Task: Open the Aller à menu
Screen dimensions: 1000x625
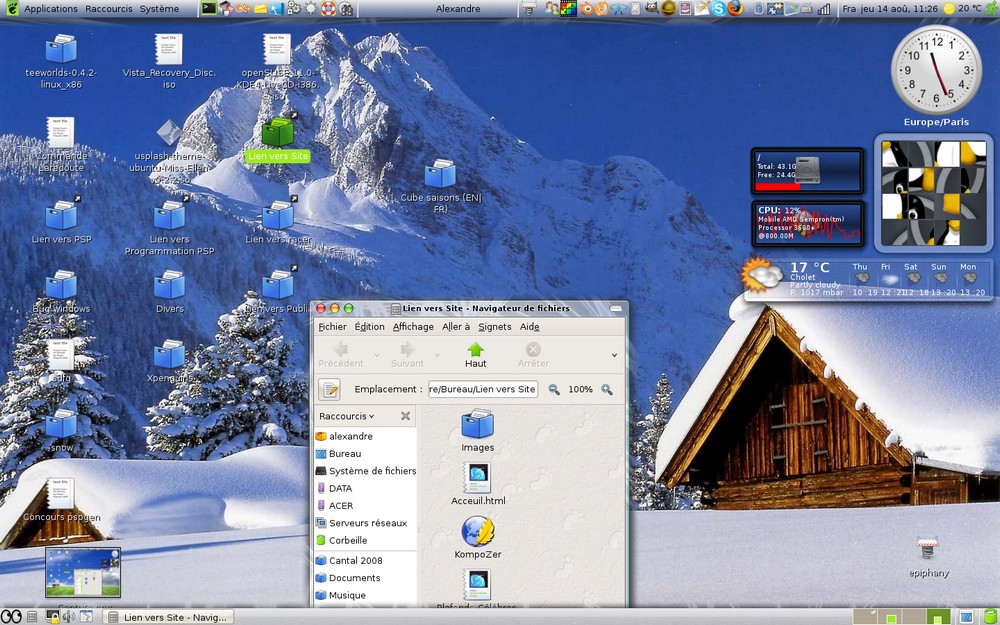Action: coord(456,327)
